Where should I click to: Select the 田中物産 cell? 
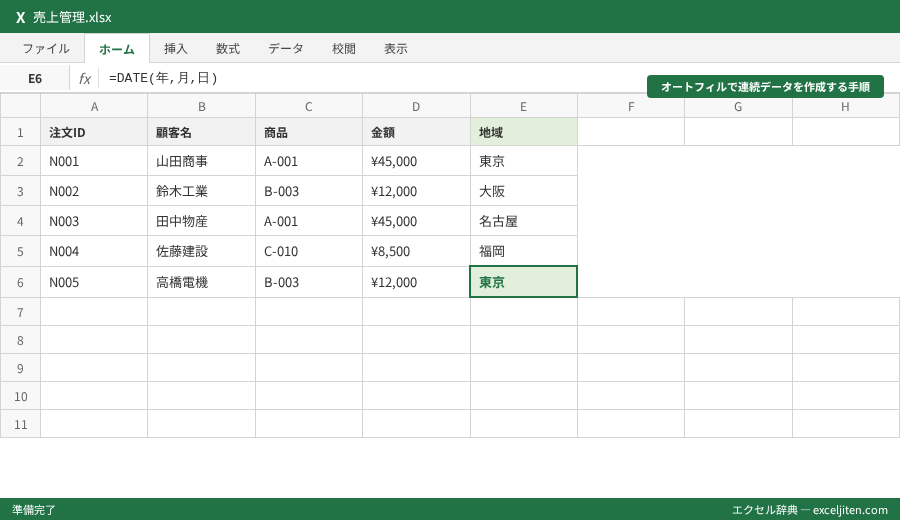(201, 220)
